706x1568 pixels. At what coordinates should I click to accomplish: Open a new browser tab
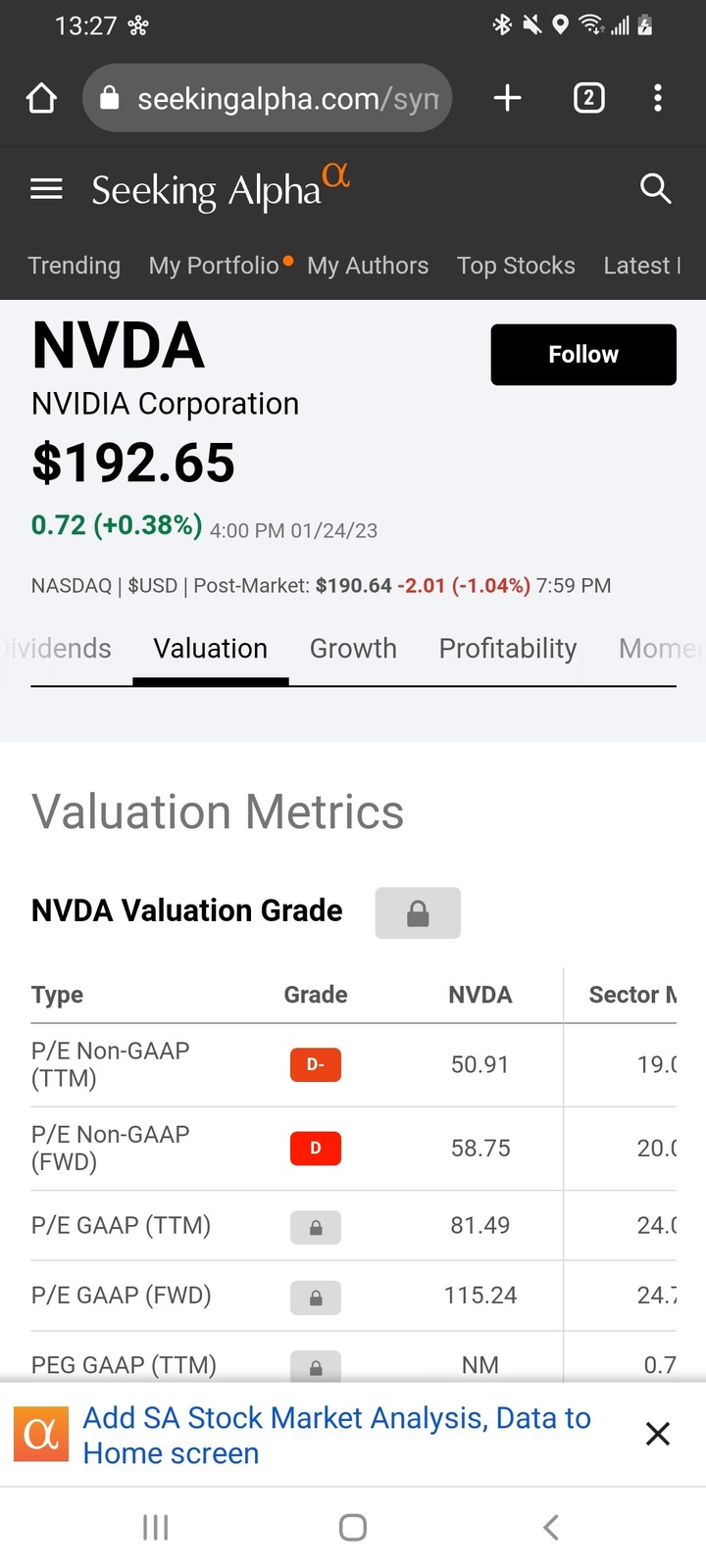(x=507, y=98)
